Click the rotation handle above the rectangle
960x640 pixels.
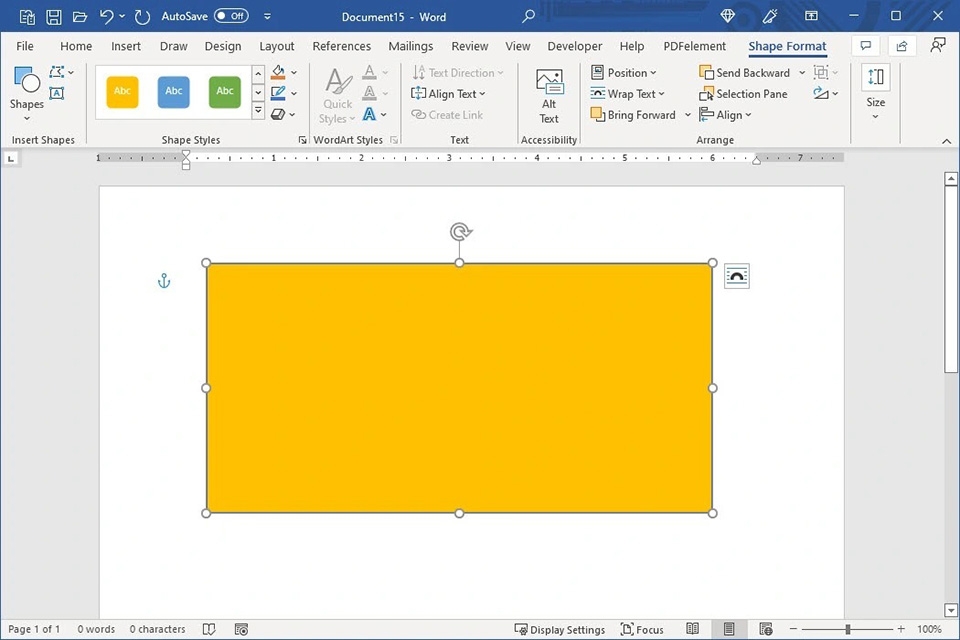(460, 232)
